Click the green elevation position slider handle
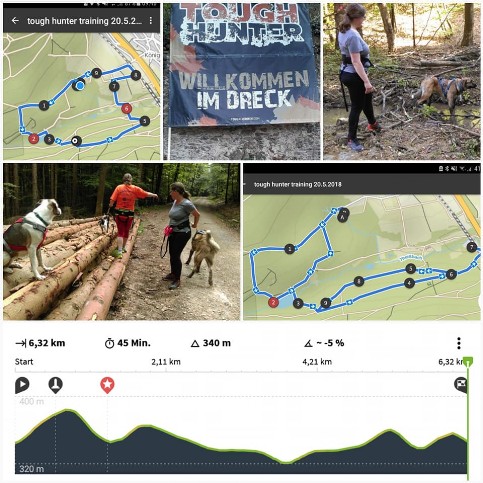 pyautogui.click(x=468, y=361)
